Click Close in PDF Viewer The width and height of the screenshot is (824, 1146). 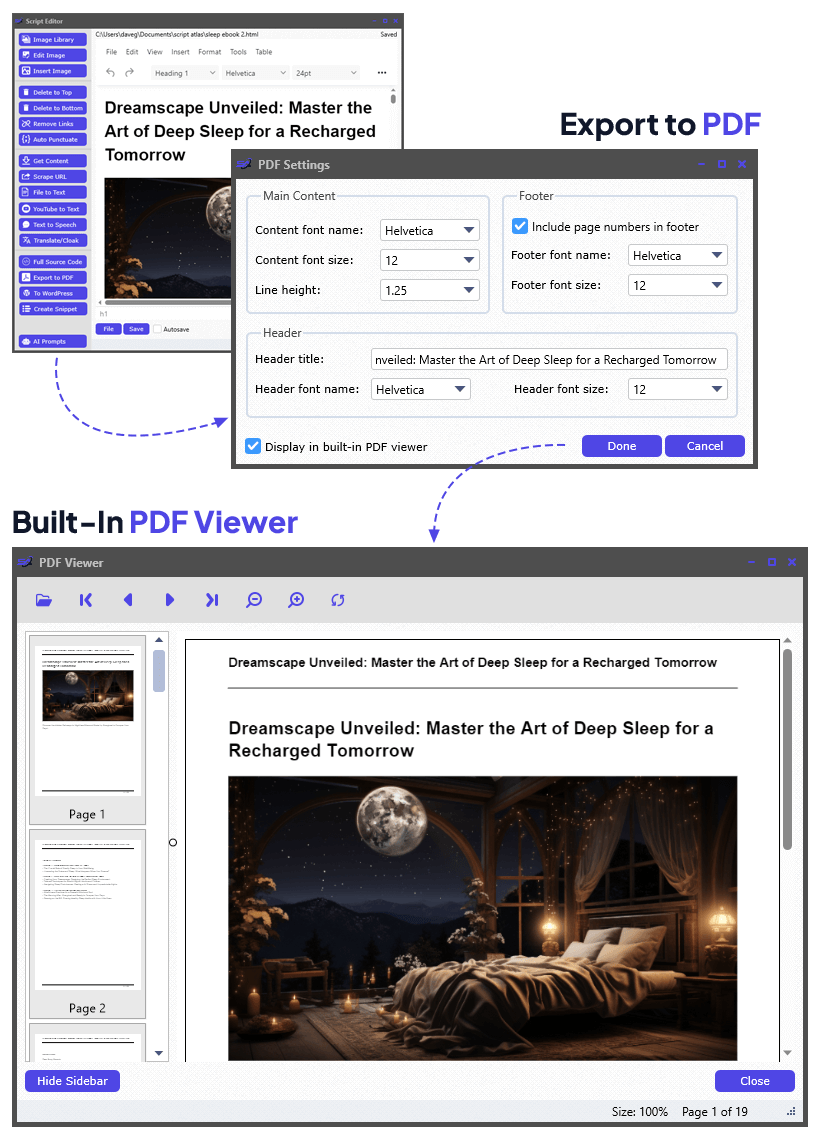point(755,1081)
